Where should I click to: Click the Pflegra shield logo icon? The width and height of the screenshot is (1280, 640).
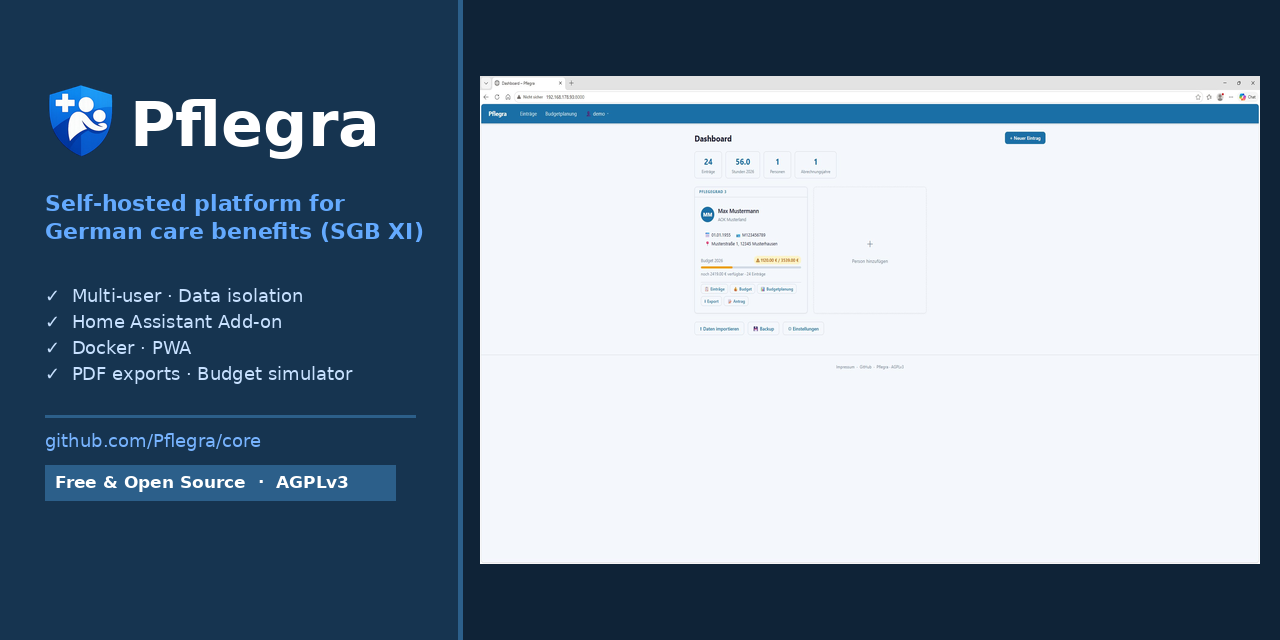pyautogui.click(x=81, y=120)
